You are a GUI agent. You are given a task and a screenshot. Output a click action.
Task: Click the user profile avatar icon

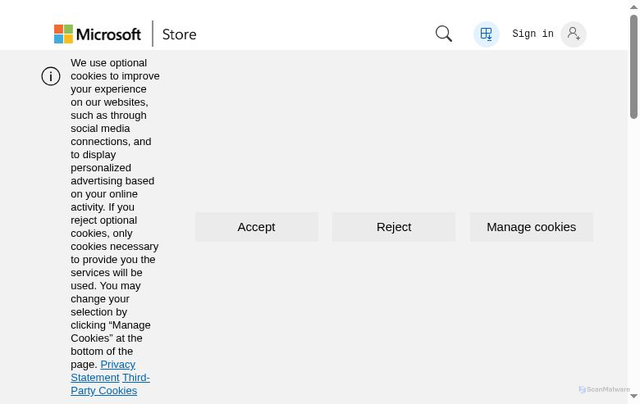click(573, 34)
